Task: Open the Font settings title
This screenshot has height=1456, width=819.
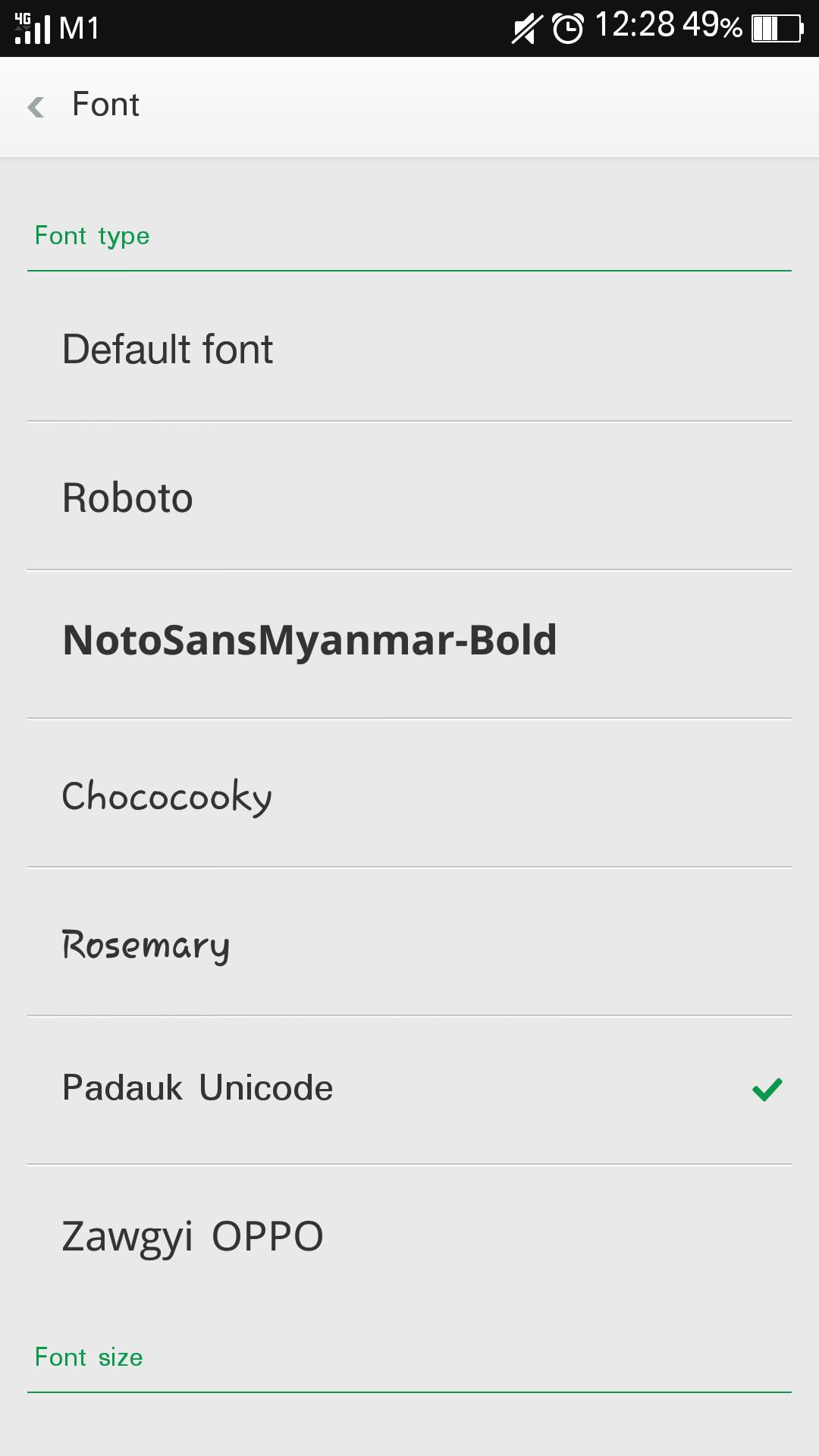Action: (x=105, y=104)
